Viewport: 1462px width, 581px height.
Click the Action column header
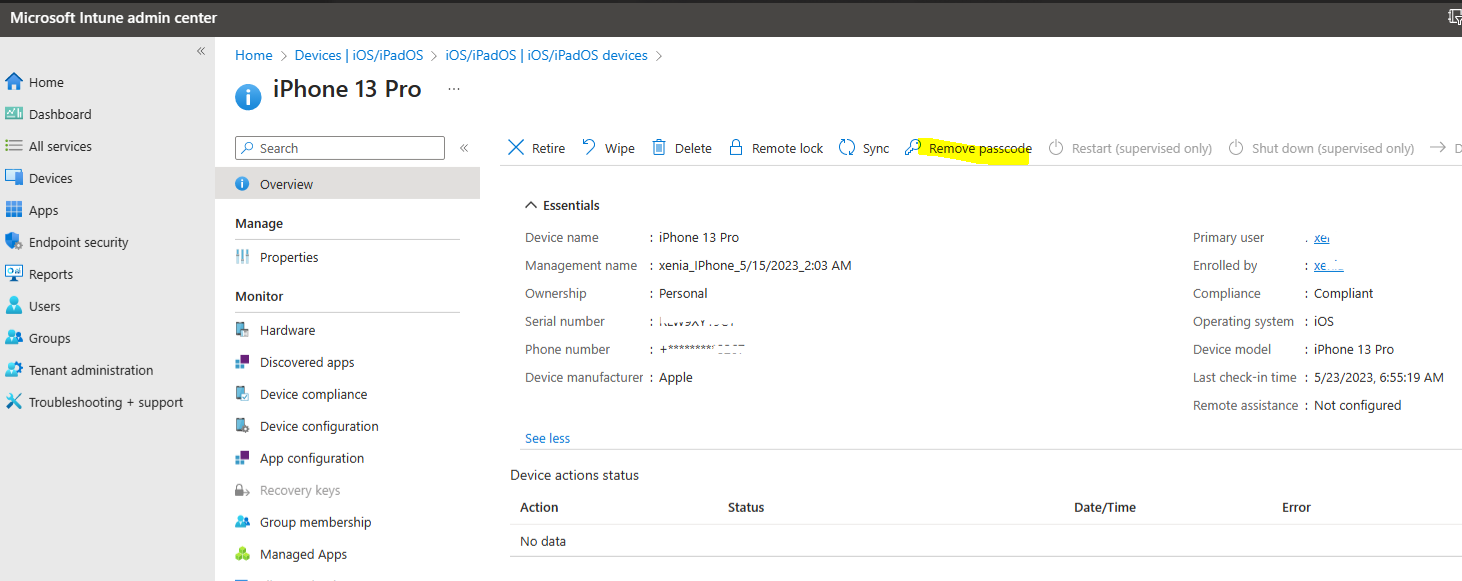(539, 507)
